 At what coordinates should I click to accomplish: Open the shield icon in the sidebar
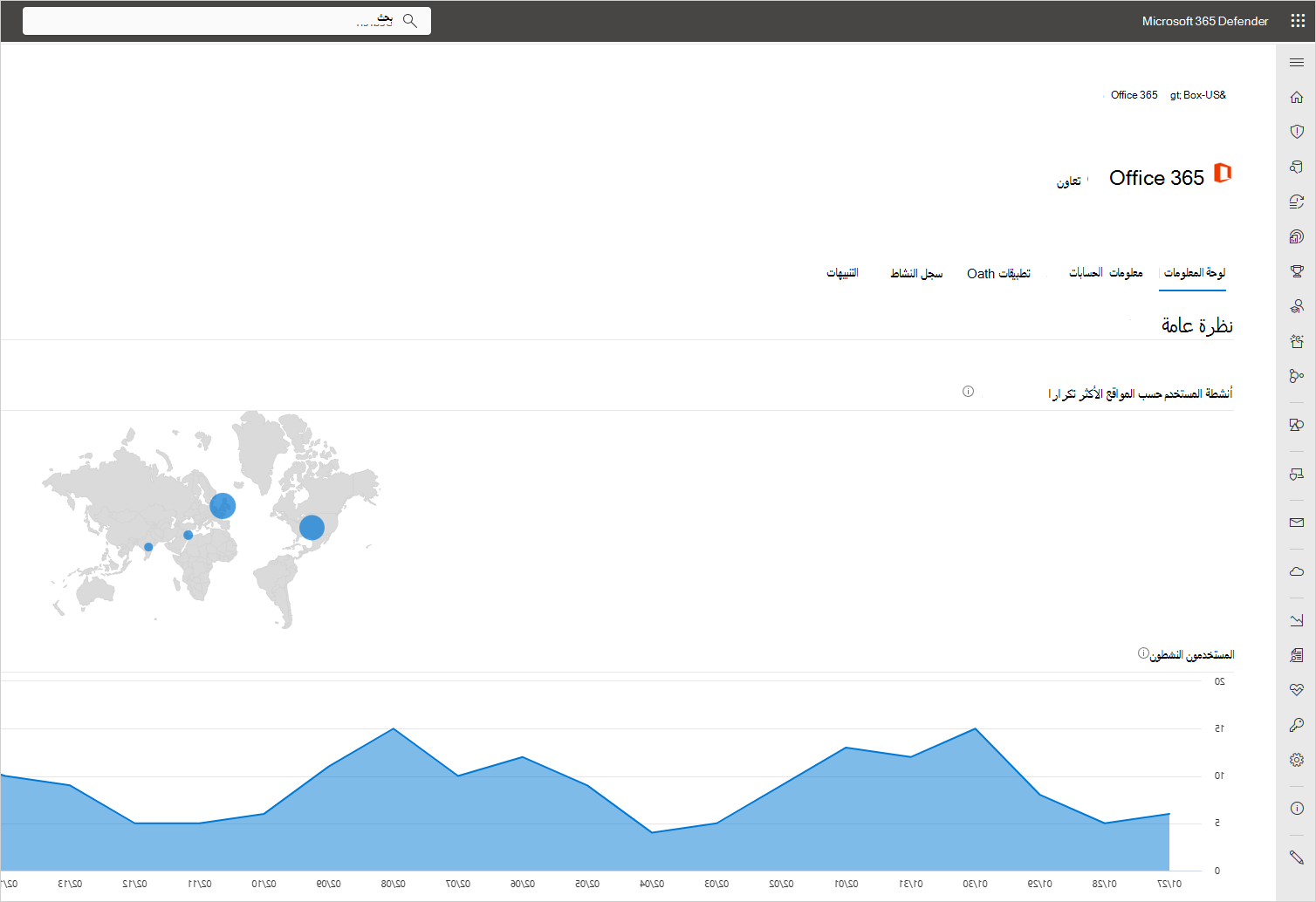pos(1297,132)
